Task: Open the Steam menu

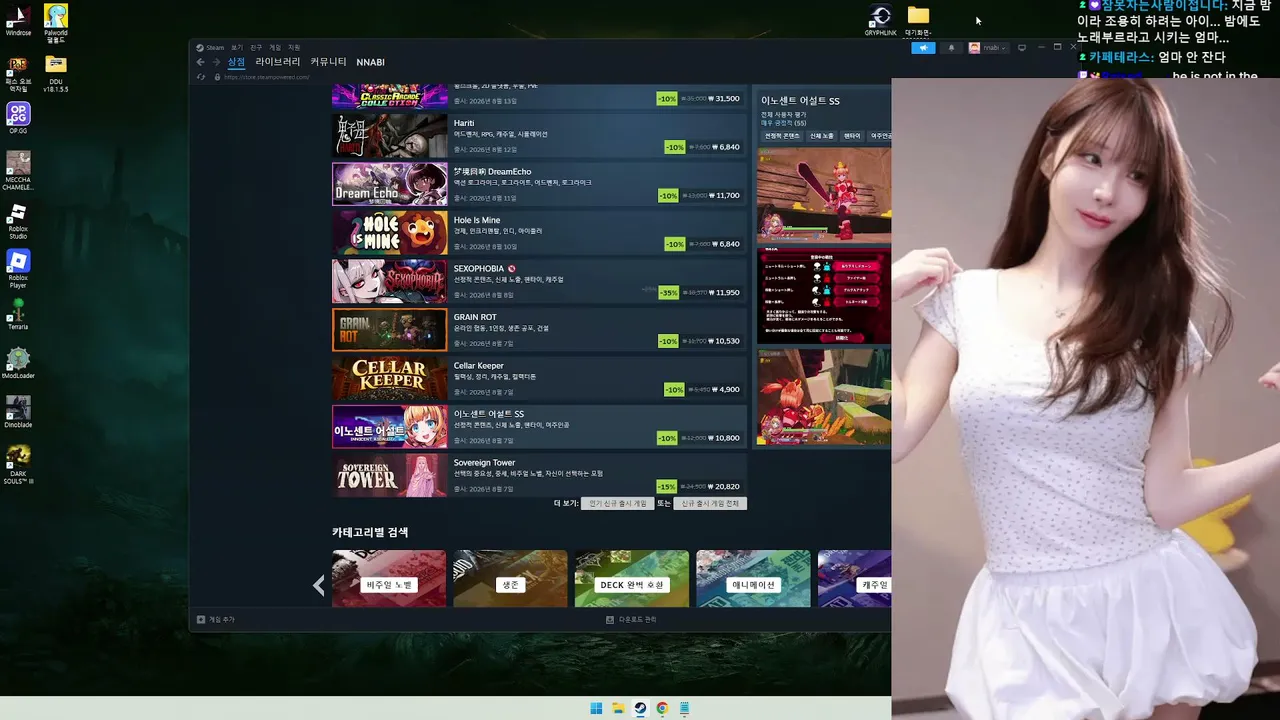Action: tap(210, 47)
